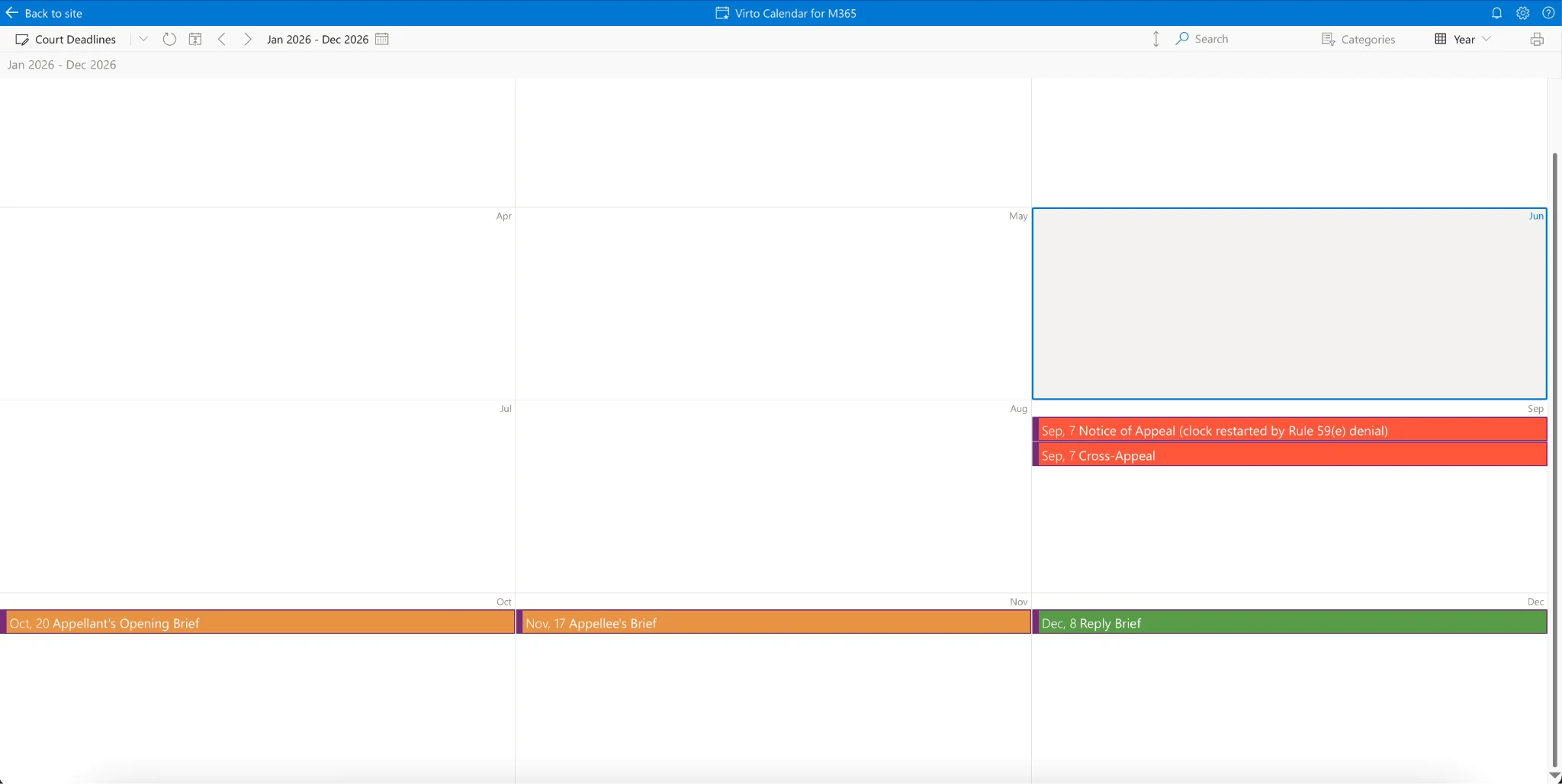This screenshot has width=1562, height=784.
Task: Click Jan 2026 - Dec 2026 subheader text
Action: point(62,65)
